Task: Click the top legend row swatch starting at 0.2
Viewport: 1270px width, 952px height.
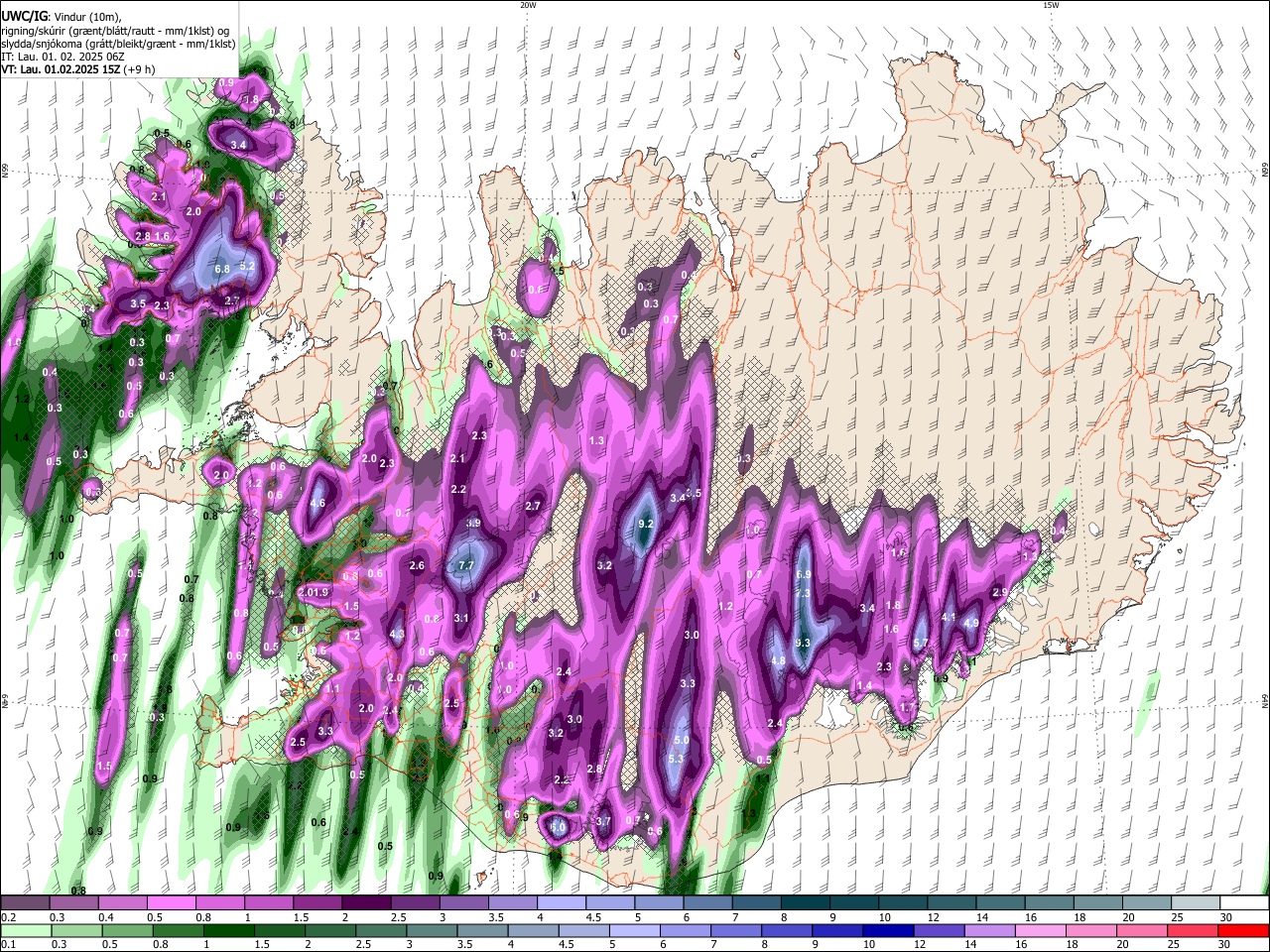Action: [x=26, y=903]
